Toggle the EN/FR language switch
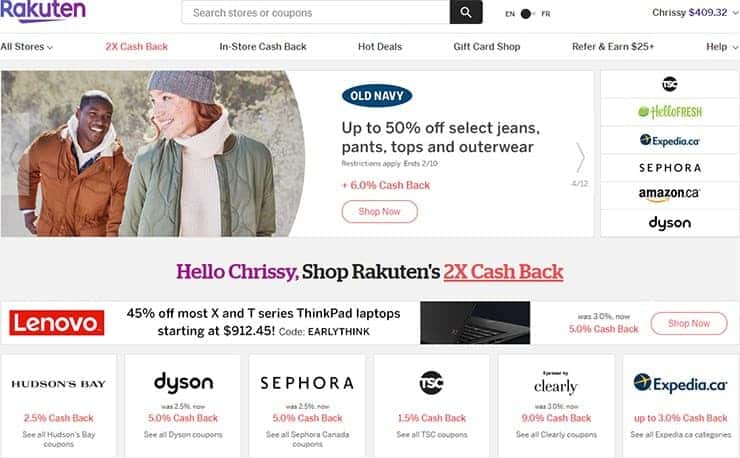Viewport: 740px width, 458px height. [x=527, y=14]
